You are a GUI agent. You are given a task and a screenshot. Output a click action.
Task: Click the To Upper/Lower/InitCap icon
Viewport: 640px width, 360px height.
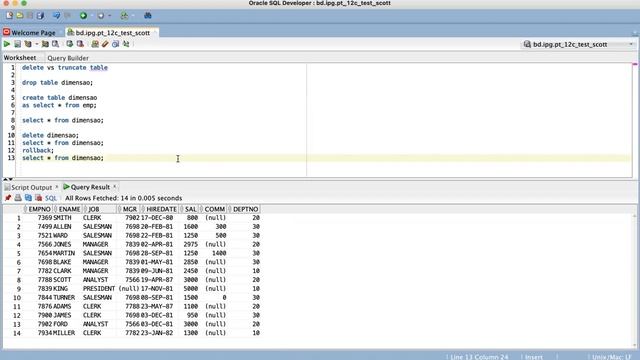tap(126, 44)
